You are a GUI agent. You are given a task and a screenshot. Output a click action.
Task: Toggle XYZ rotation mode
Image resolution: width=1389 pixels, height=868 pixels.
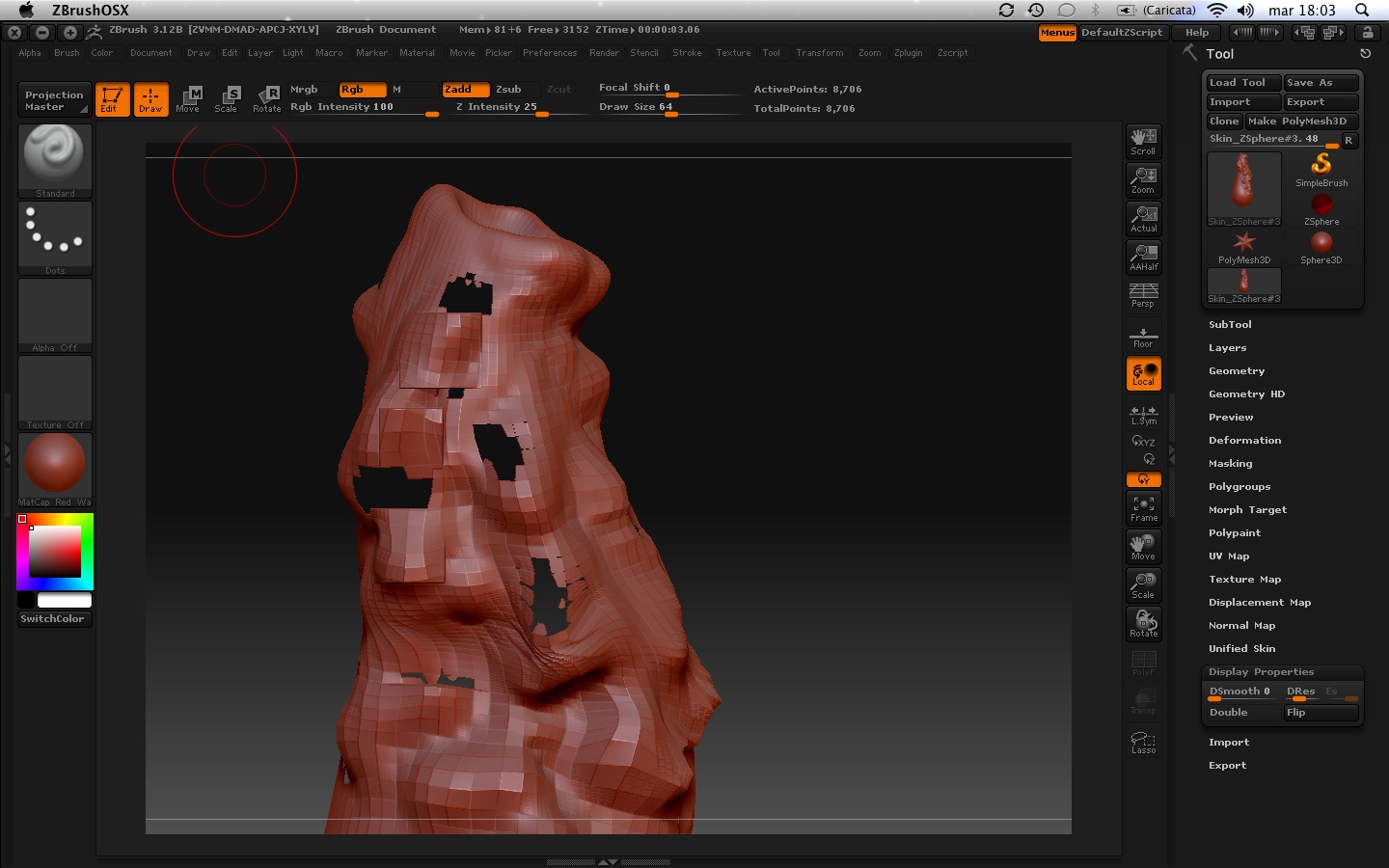[x=1143, y=441]
